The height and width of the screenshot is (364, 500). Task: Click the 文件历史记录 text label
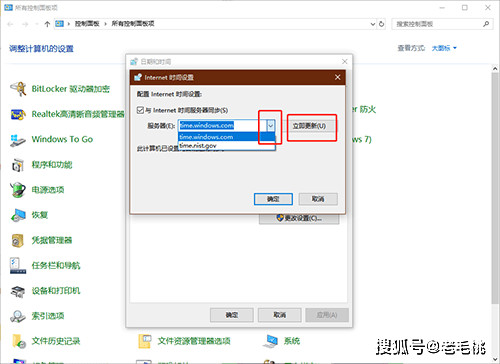[x=56, y=341]
